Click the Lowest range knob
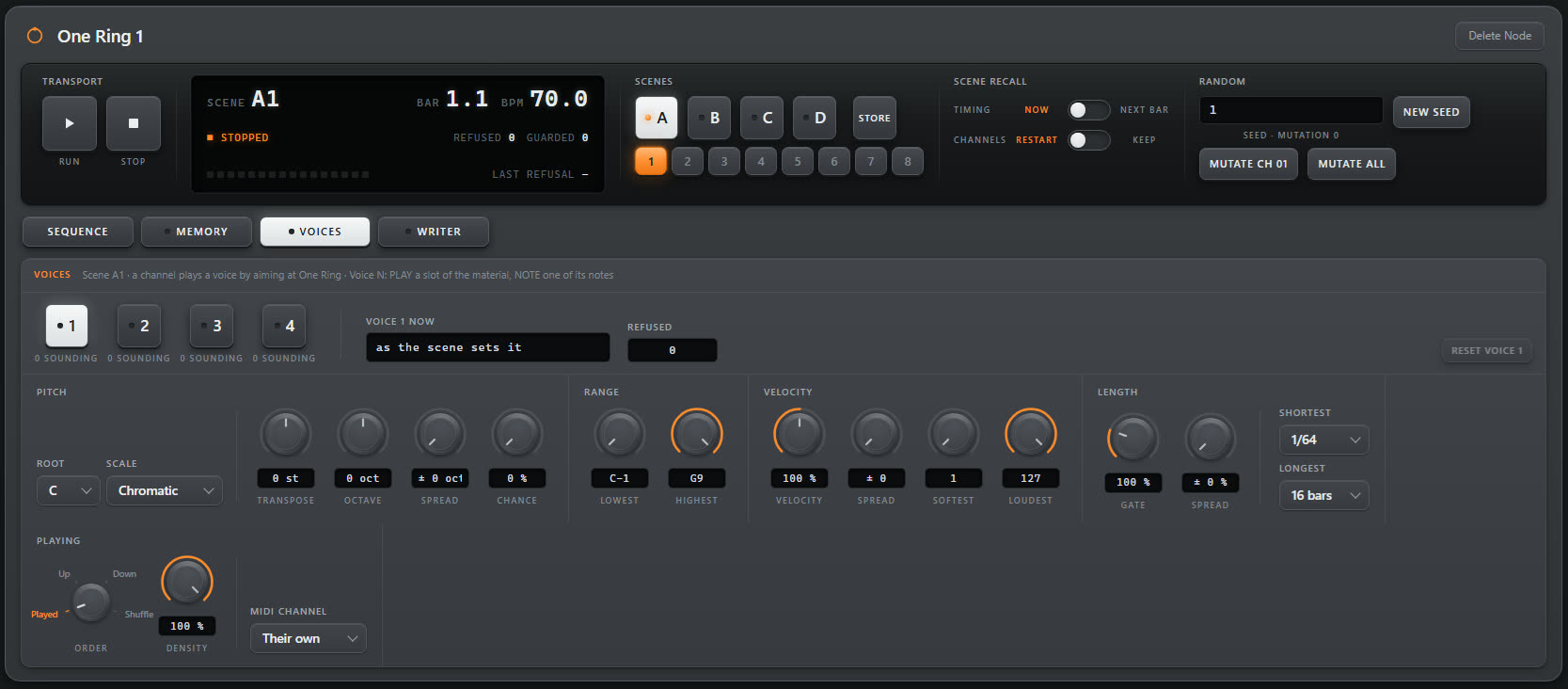1568x689 pixels. click(x=620, y=434)
